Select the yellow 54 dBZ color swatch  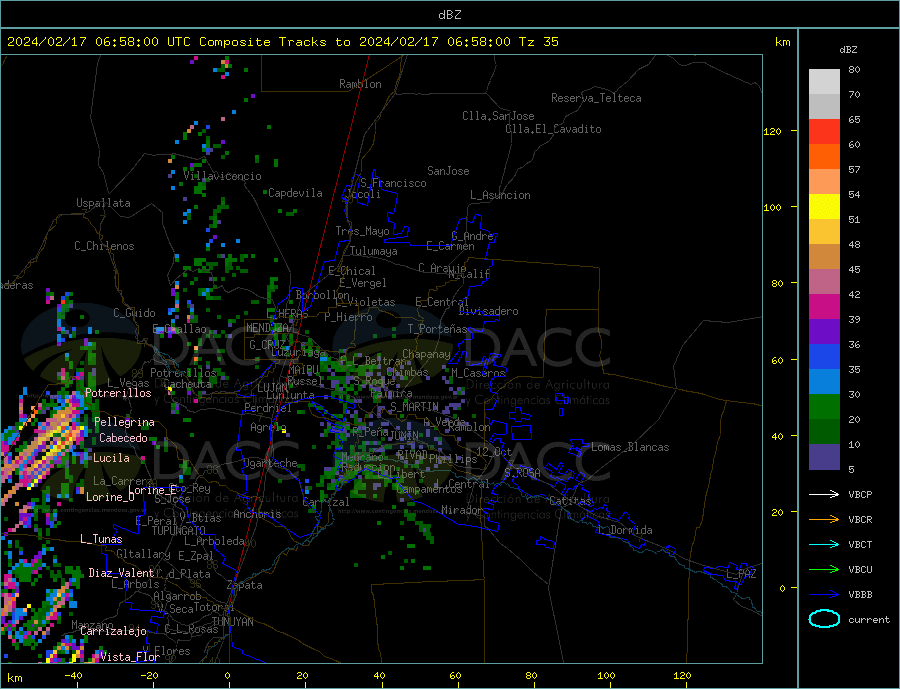pos(824,207)
